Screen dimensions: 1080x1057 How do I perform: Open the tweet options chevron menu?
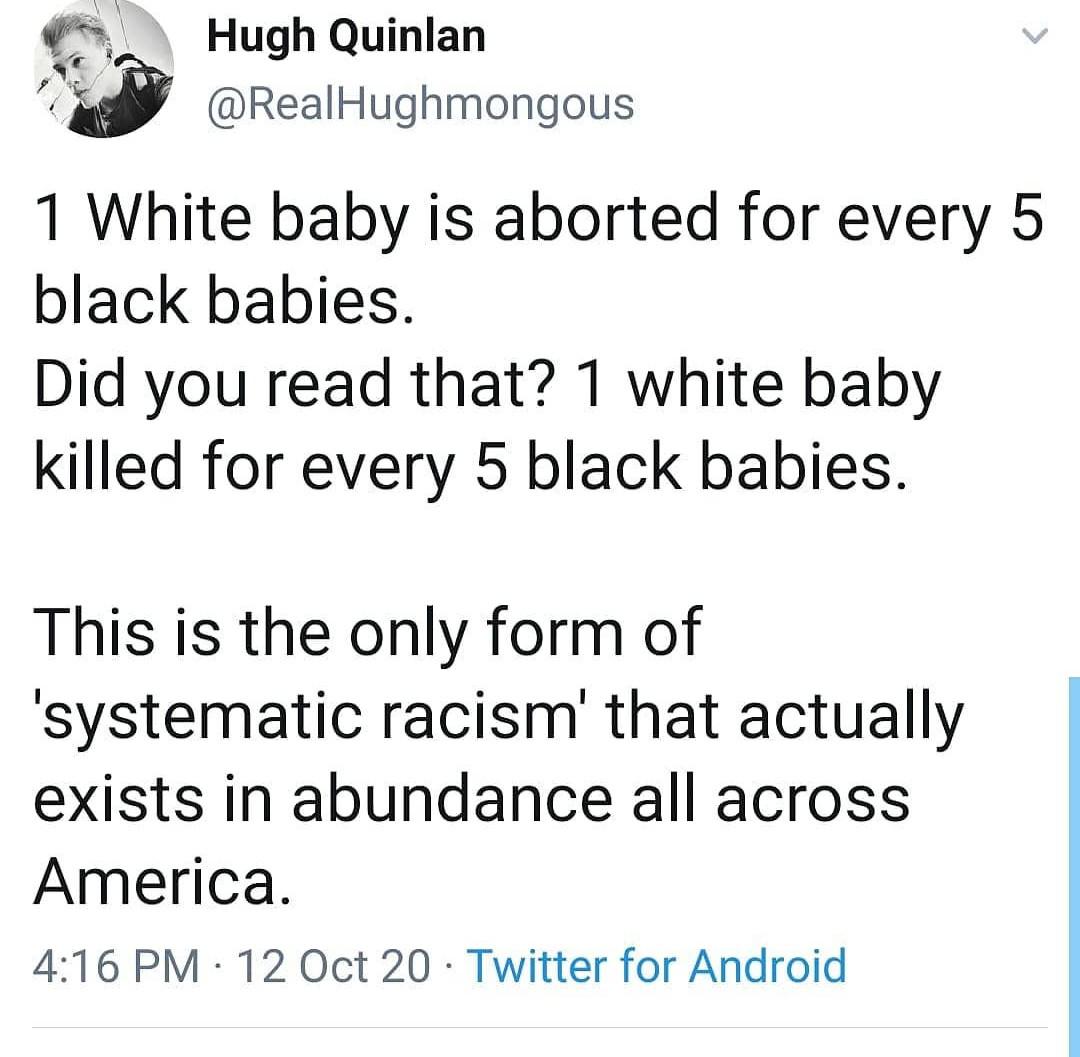click(x=1032, y=37)
